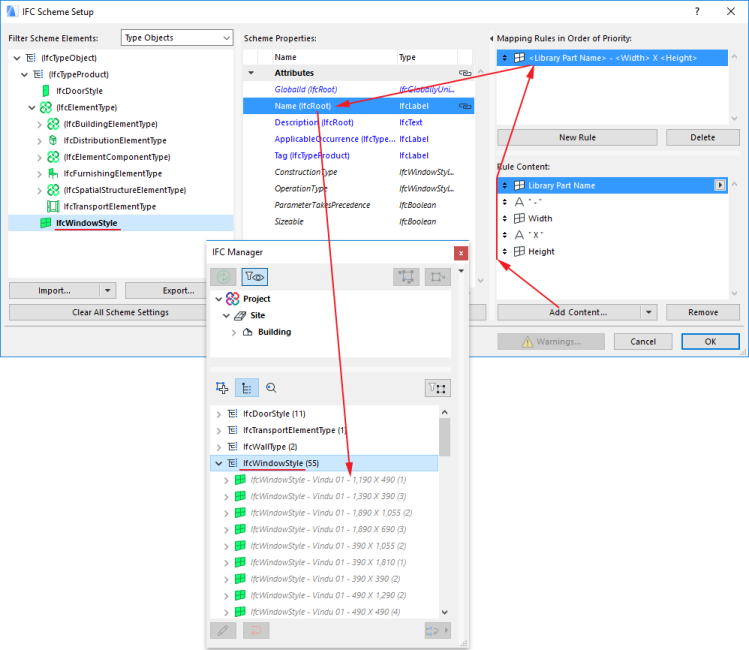Open the Library Part Name content flyout arrow
The width and height of the screenshot is (749, 650).
coord(719,185)
